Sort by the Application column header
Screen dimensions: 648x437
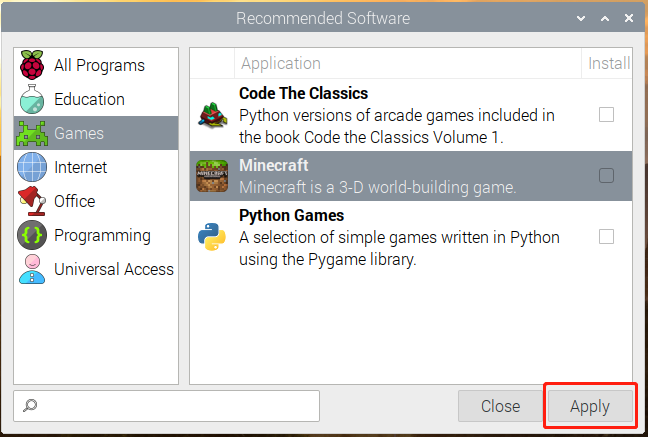coord(407,63)
